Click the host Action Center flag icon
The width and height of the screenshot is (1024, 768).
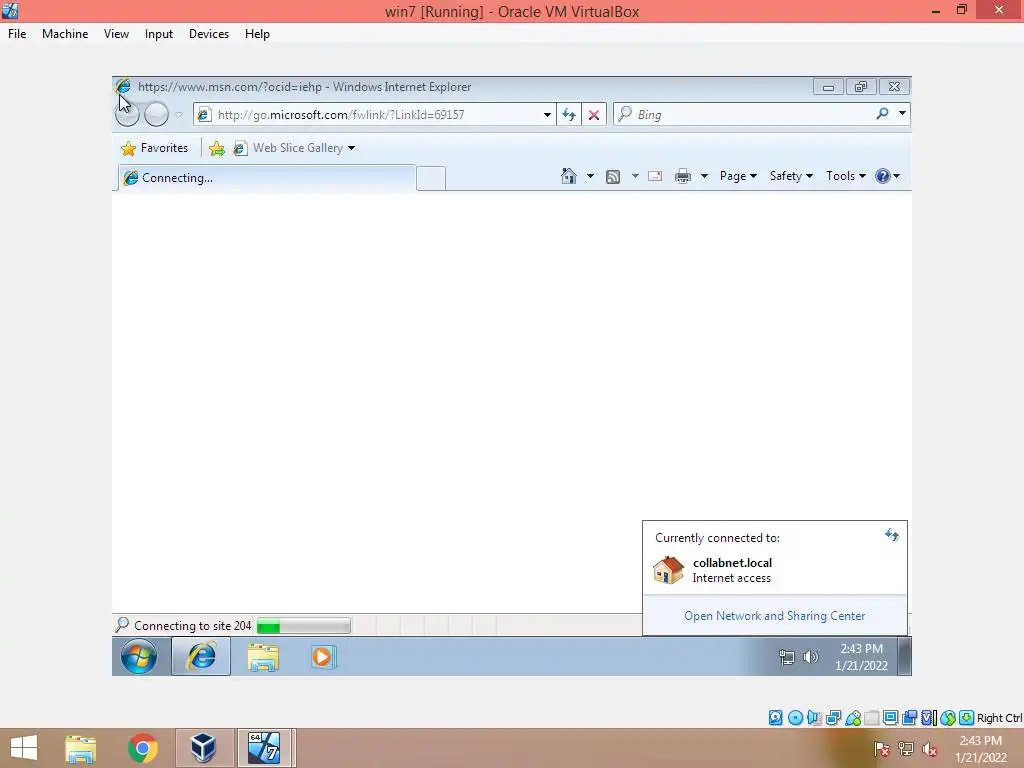[882, 749]
